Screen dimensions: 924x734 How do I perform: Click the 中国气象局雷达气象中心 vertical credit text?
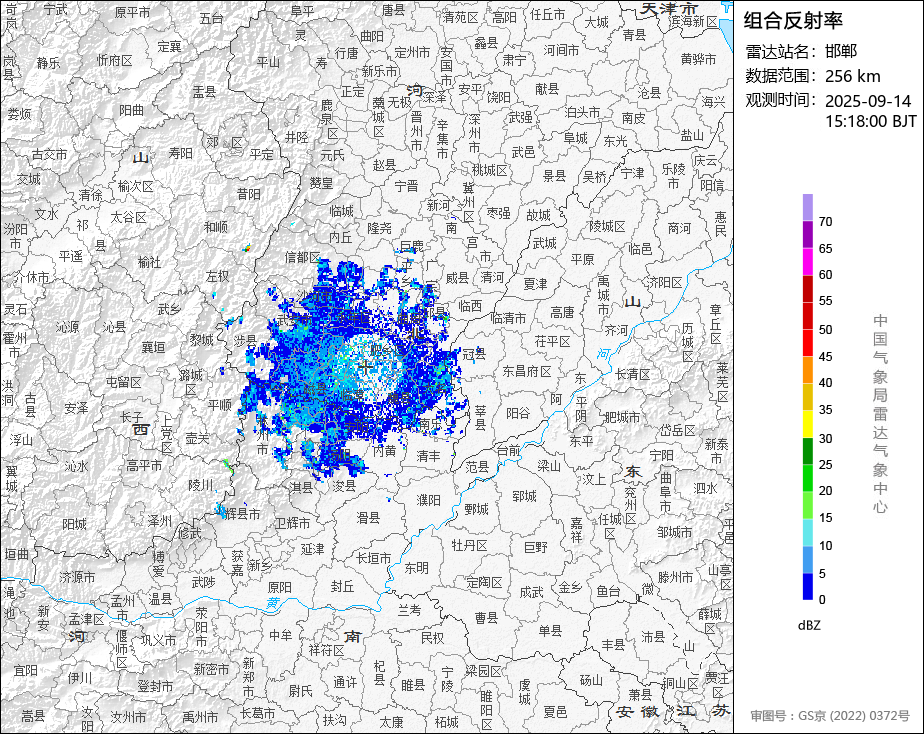[880, 414]
